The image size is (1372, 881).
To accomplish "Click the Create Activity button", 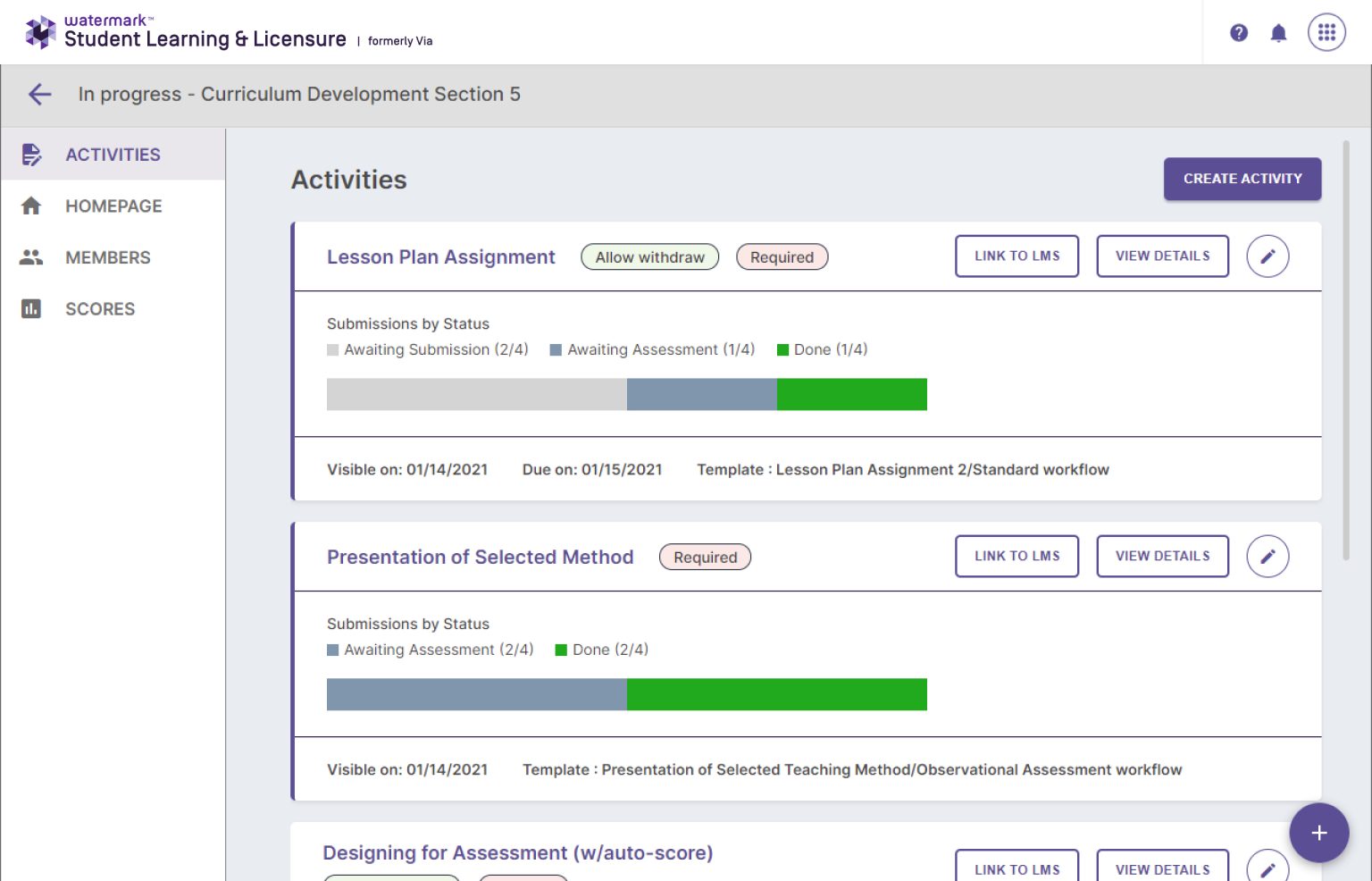I will click(x=1242, y=179).
